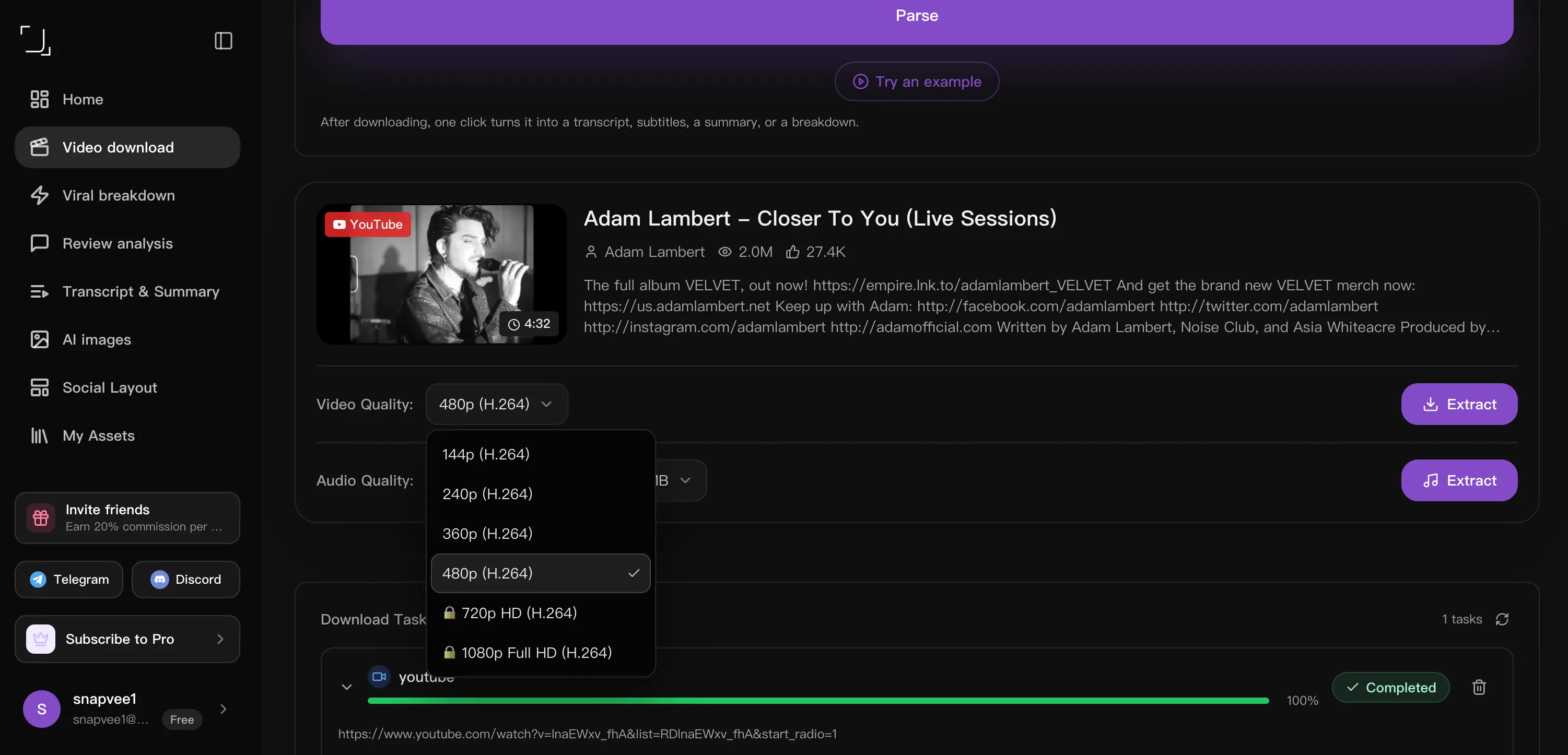Click the video Extract button
The height and width of the screenshot is (755, 1568).
tap(1459, 404)
